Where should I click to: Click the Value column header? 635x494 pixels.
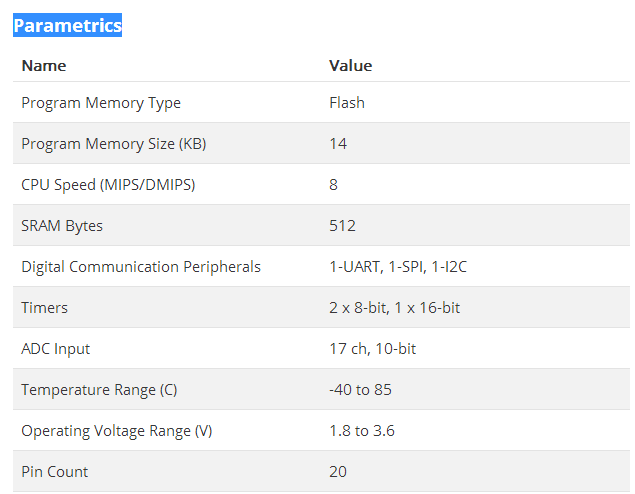[350, 66]
